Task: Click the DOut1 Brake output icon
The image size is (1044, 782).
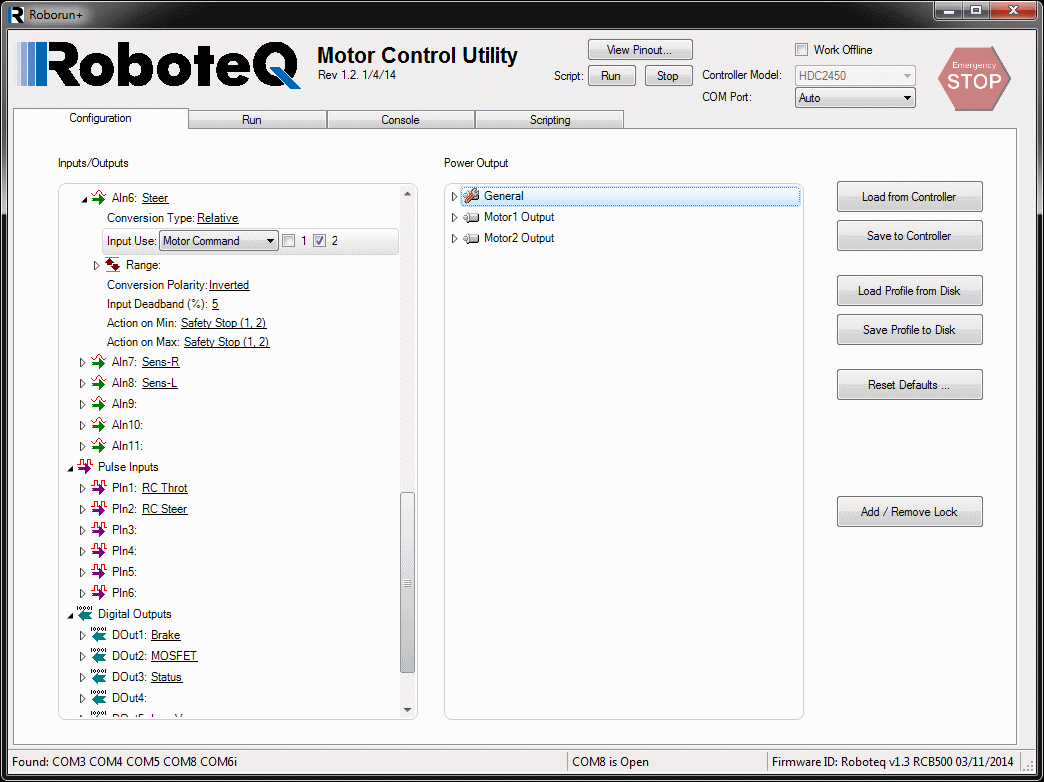Action: click(98, 635)
